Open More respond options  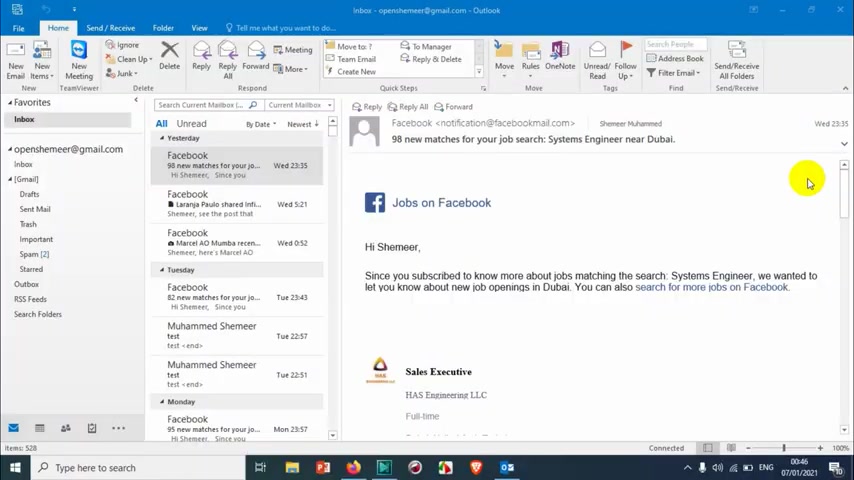point(291,69)
